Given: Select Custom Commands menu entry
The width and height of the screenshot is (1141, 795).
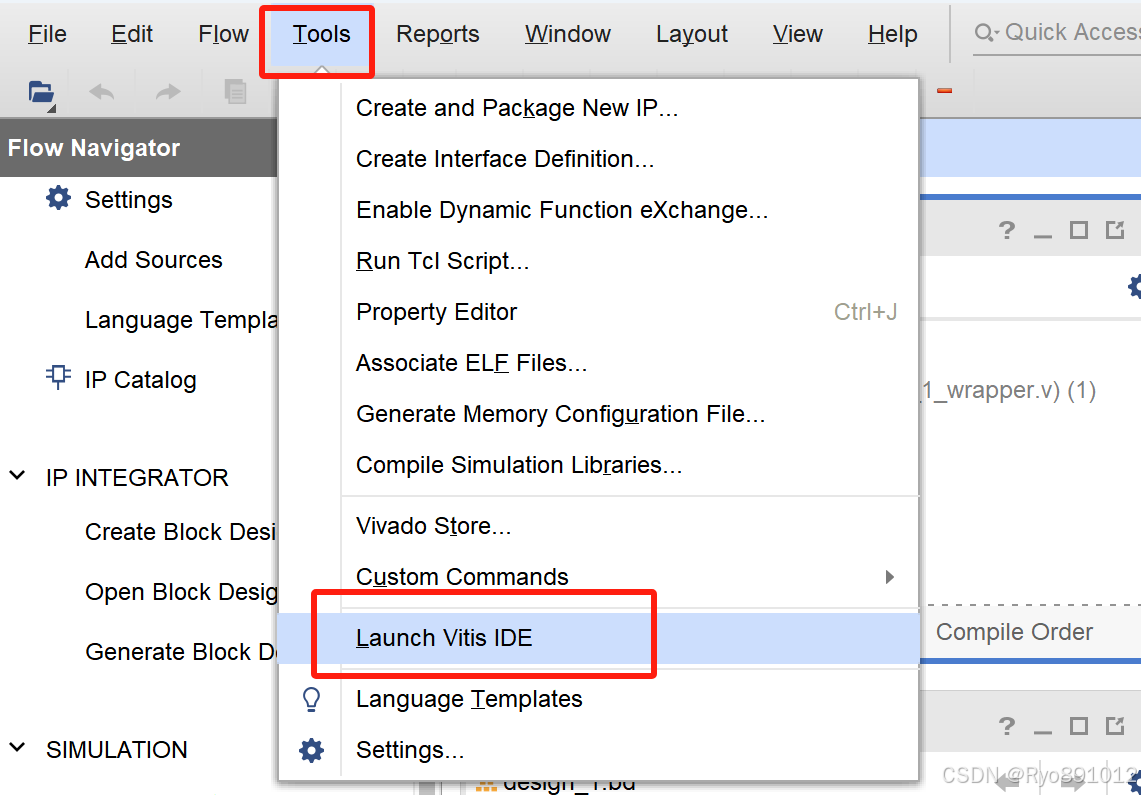Looking at the screenshot, I should (x=597, y=577).
